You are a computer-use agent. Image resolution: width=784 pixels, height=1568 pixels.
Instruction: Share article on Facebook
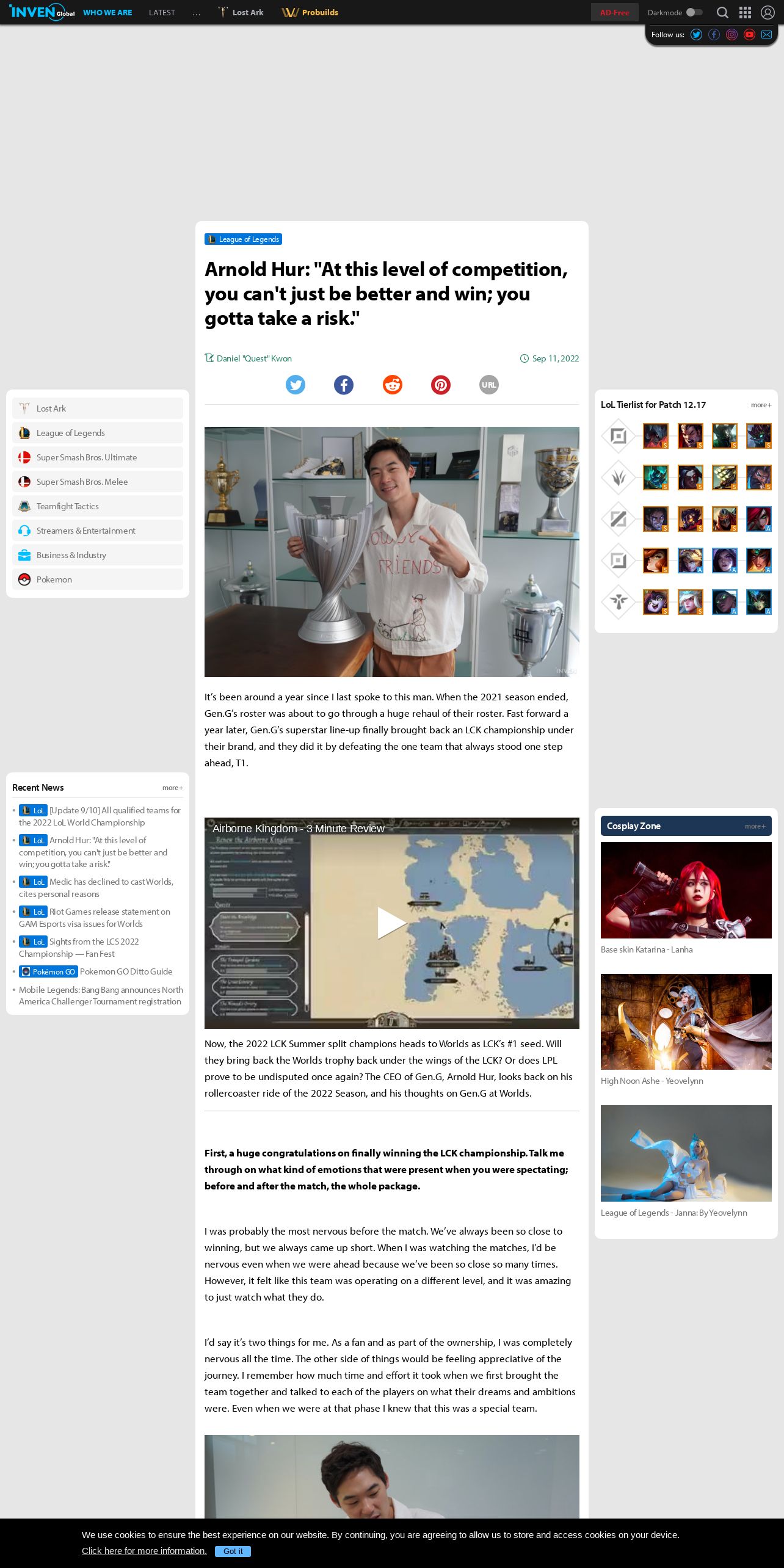pos(344,385)
